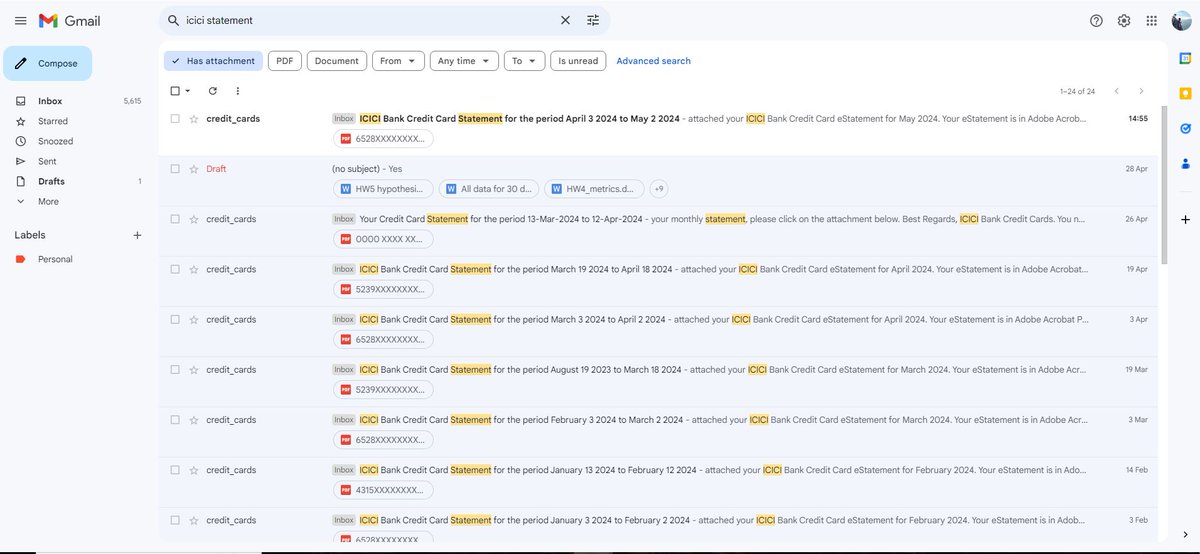
Task: Open the Settings gear icon
Action: (x=1124, y=20)
